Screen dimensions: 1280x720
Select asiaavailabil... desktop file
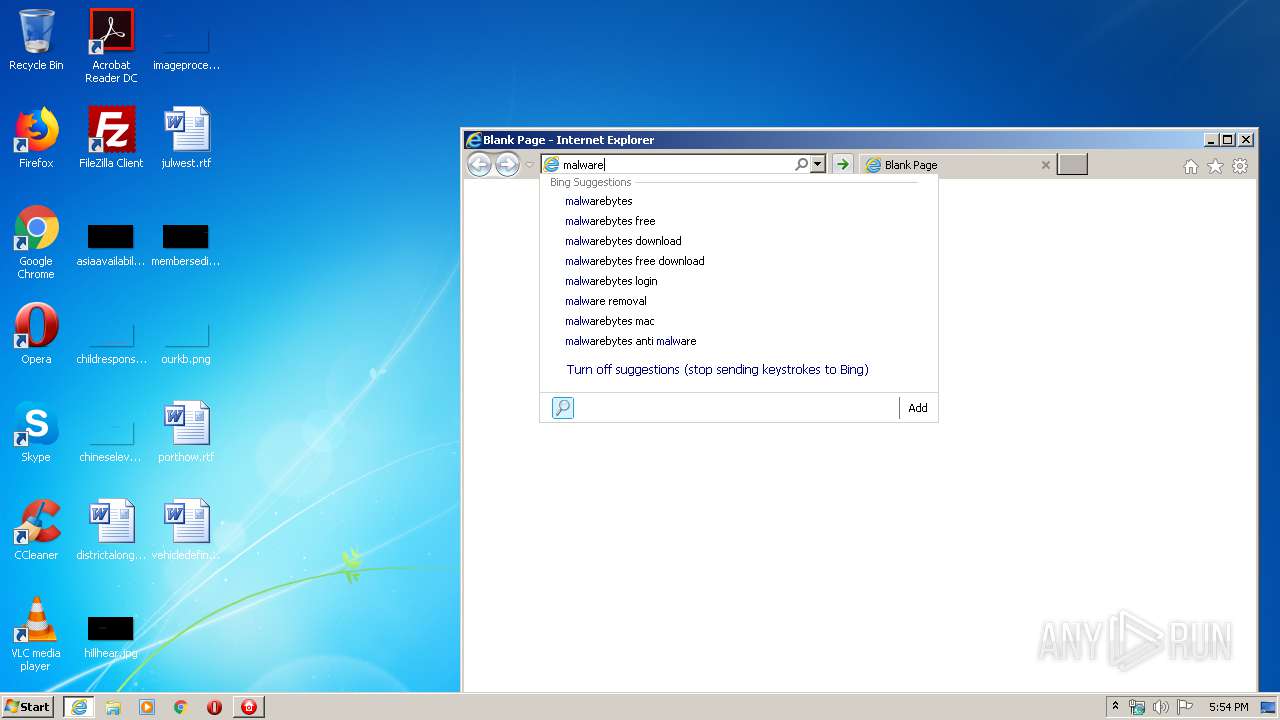[111, 245]
